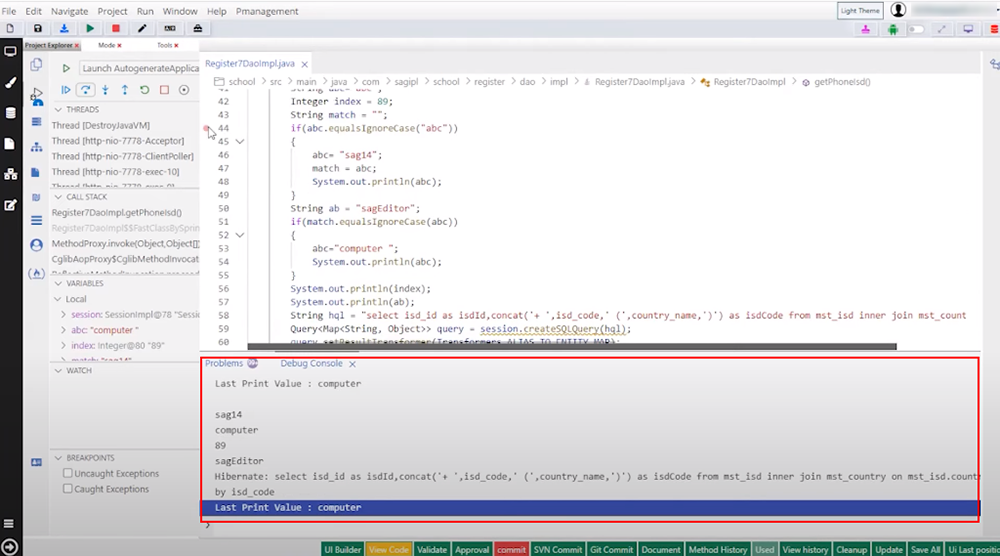Click the debugger Step Into arrow

[105, 90]
